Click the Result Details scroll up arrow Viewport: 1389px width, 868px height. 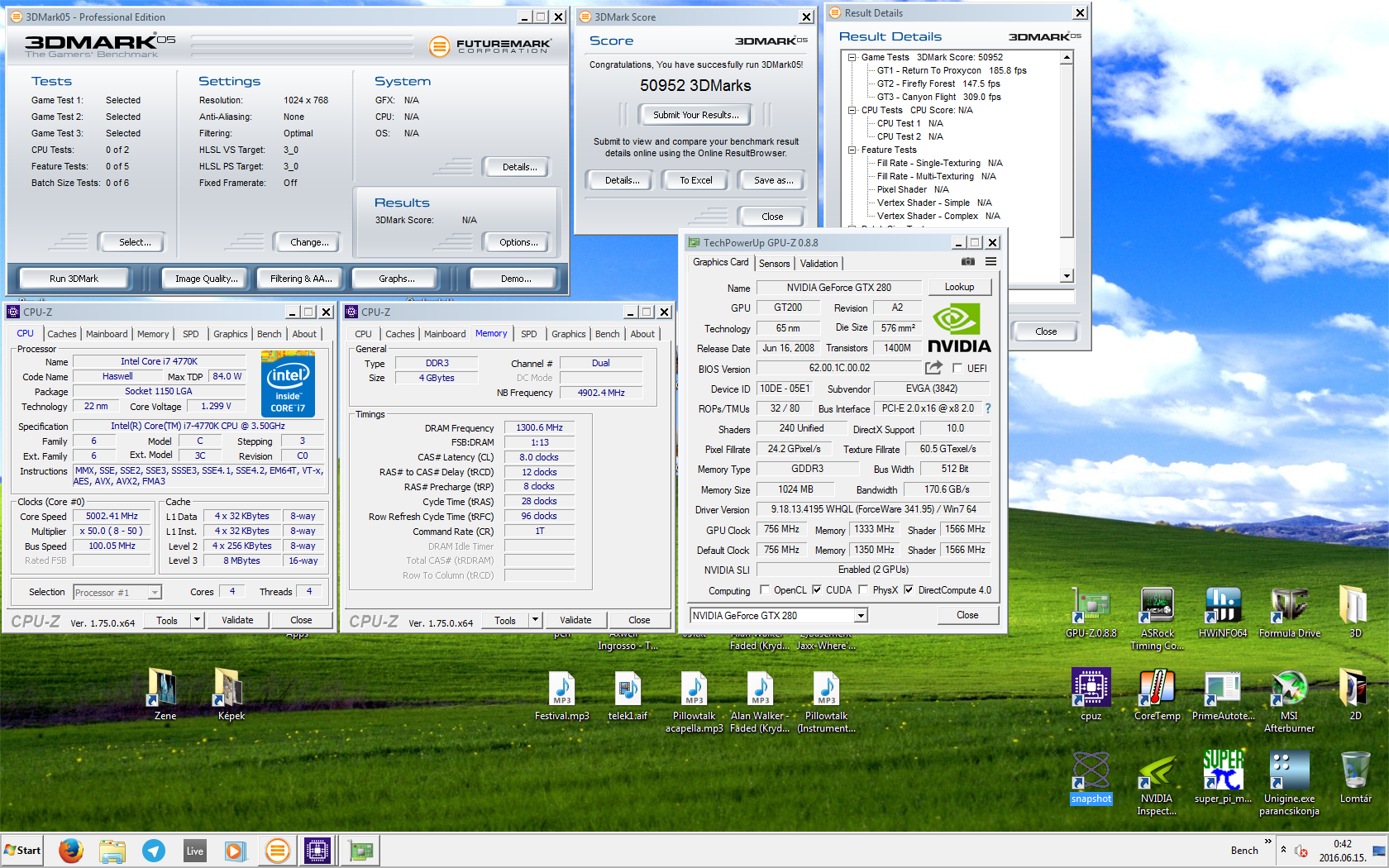[1067, 57]
